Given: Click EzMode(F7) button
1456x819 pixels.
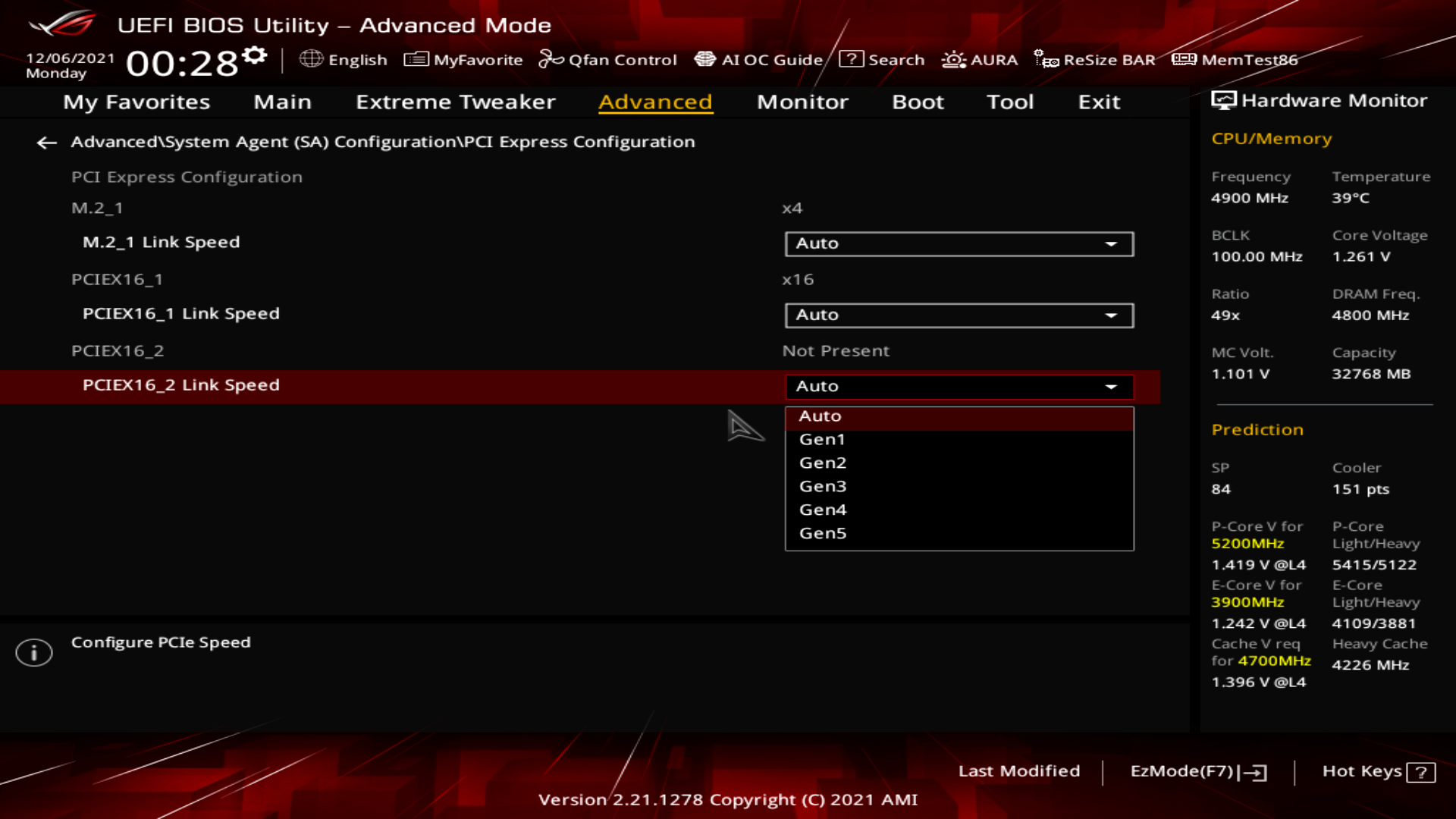Looking at the screenshot, I should 1197,771.
